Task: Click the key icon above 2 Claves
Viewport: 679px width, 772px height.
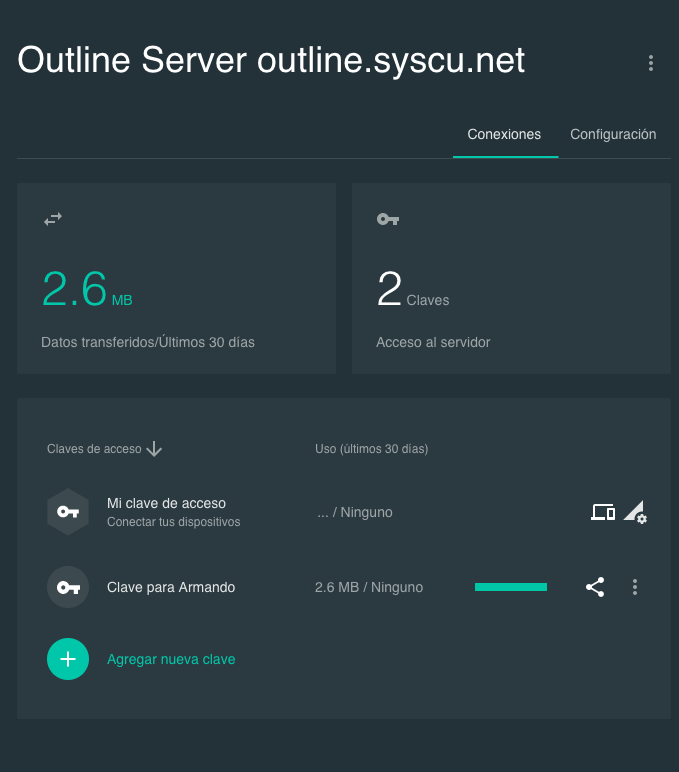Action: coord(388,219)
